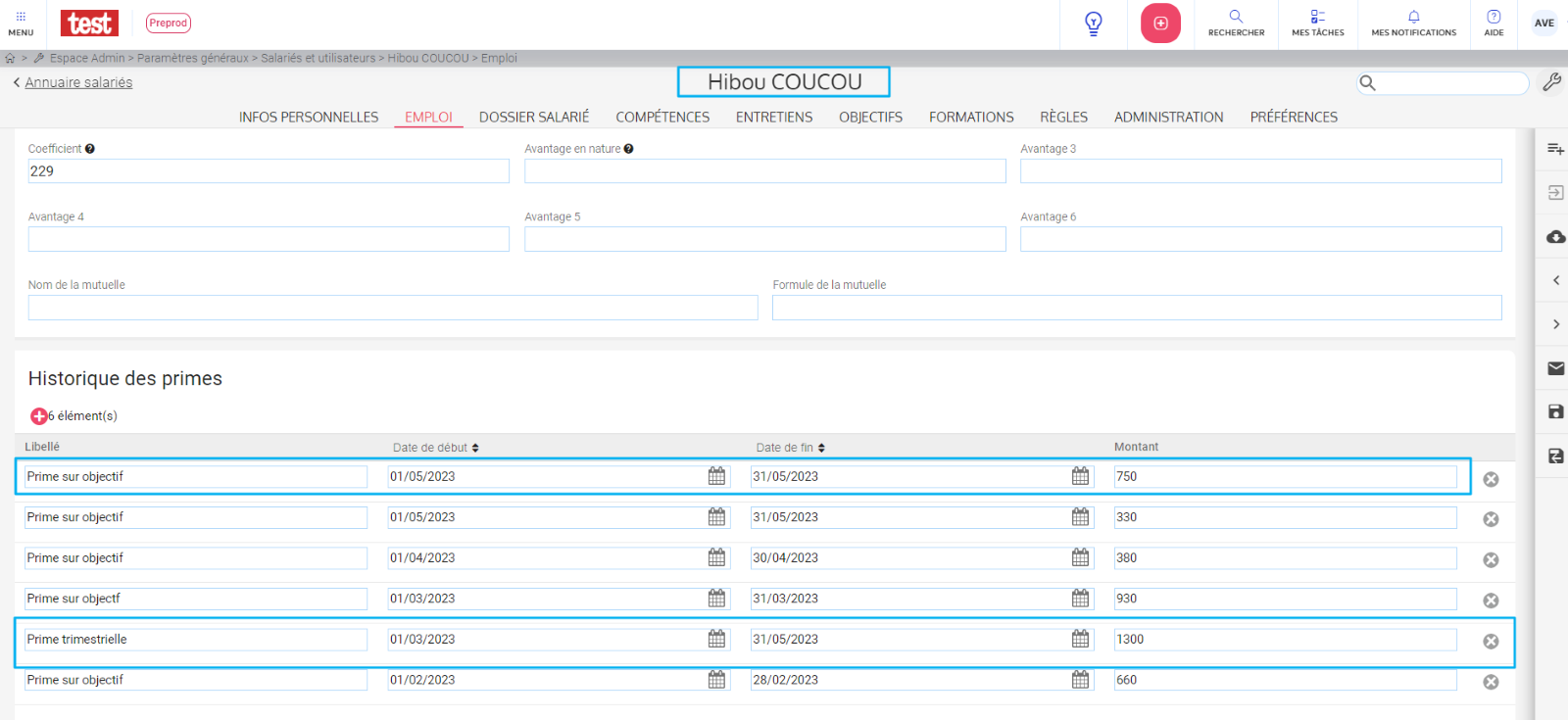Go to Espace Admin breadcrumb

[x=87, y=59]
